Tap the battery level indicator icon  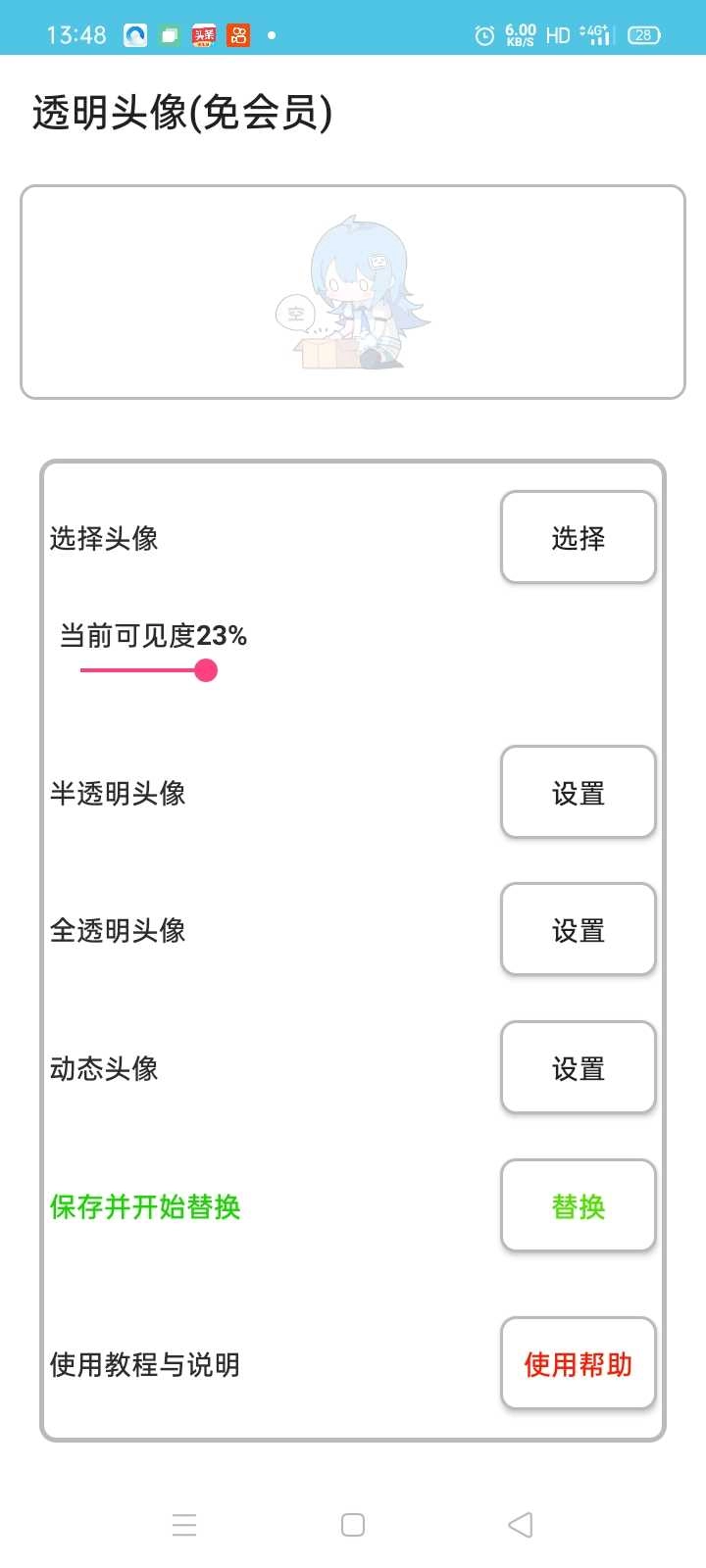tap(643, 35)
